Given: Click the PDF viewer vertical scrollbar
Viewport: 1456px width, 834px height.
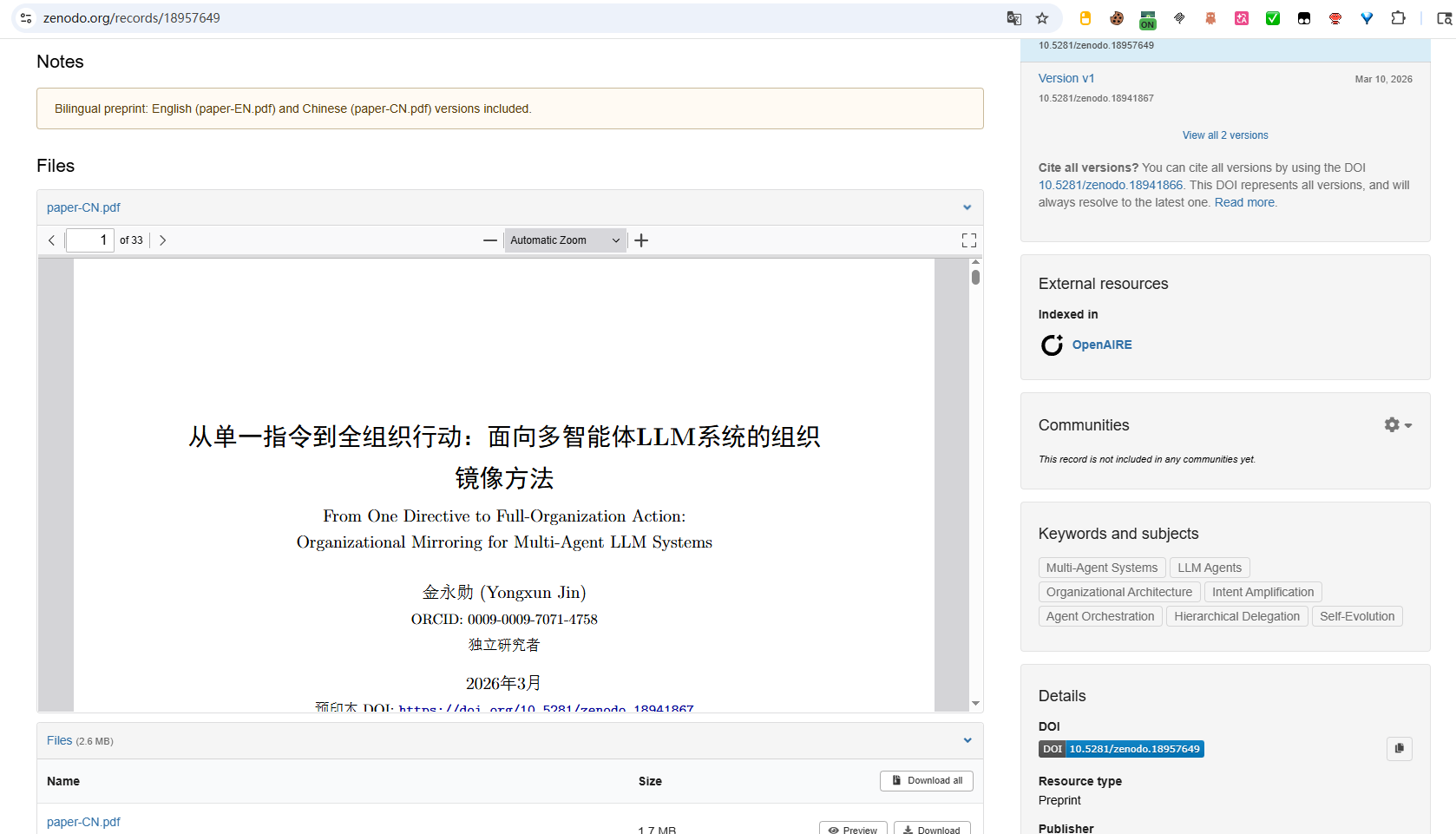Looking at the screenshot, I should (x=976, y=484).
